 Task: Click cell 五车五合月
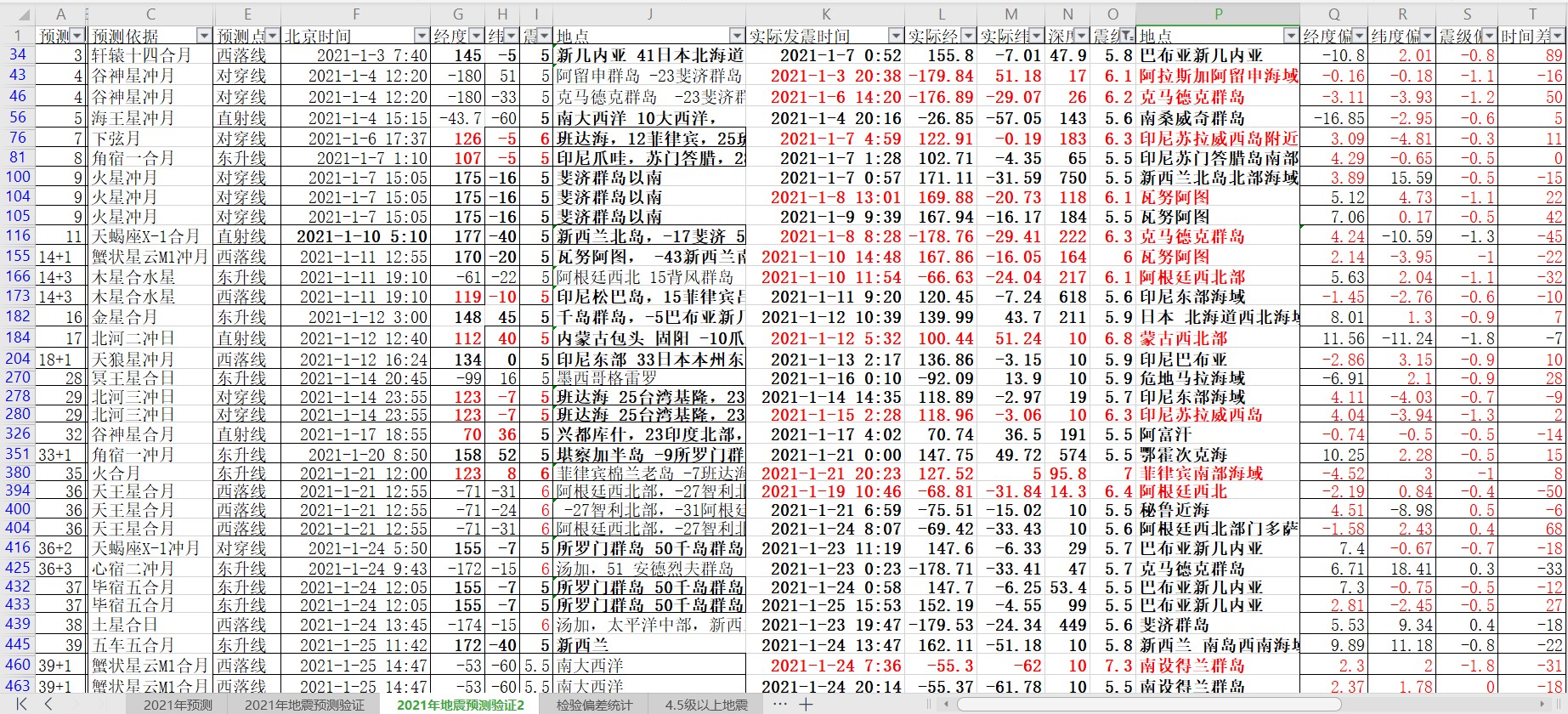150,645
